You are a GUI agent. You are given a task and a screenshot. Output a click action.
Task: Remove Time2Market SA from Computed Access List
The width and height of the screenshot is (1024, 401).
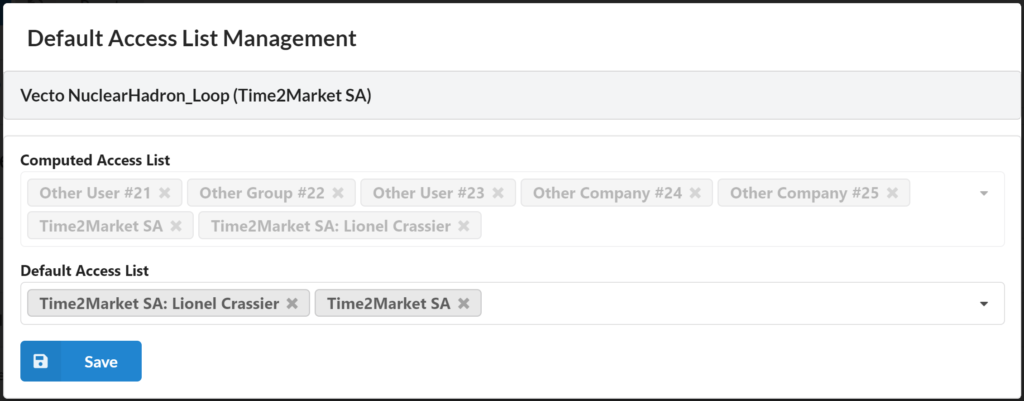pos(176,226)
